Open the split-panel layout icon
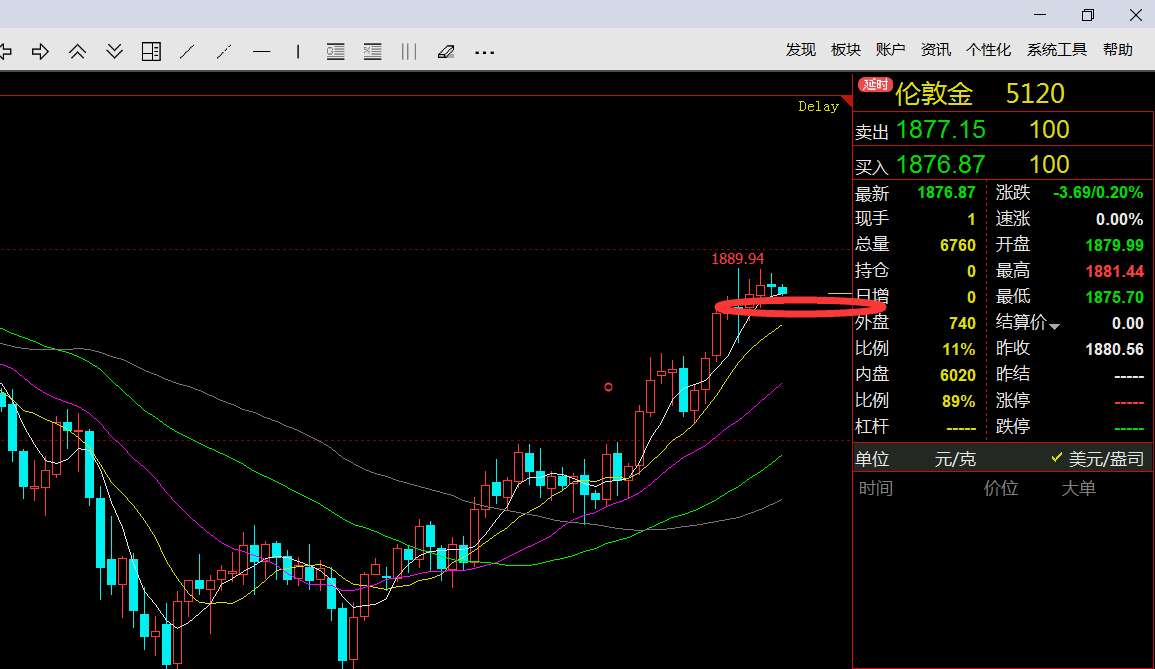The image size is (1155, 669). [151, 51]
